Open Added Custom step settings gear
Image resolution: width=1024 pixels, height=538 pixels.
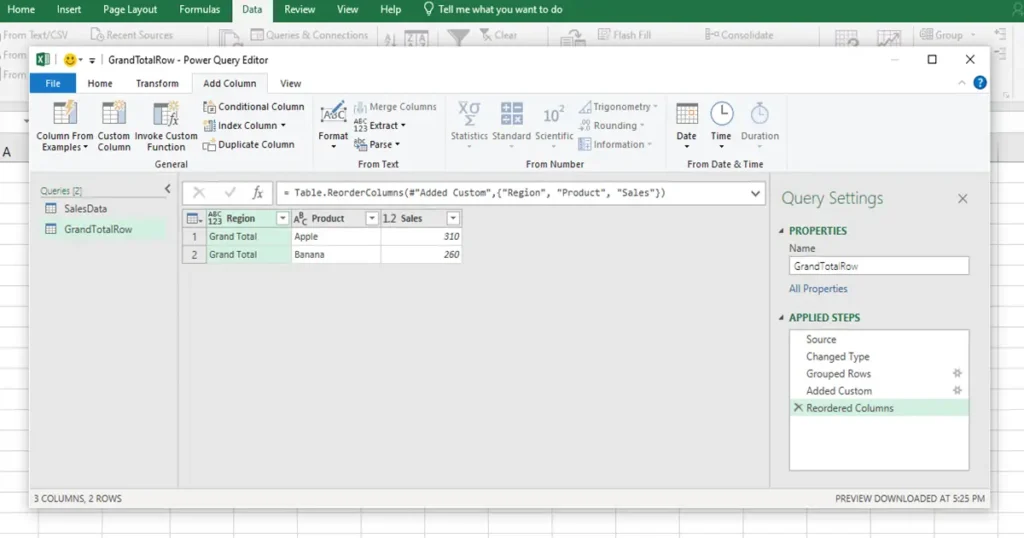[x=957, y=390]
